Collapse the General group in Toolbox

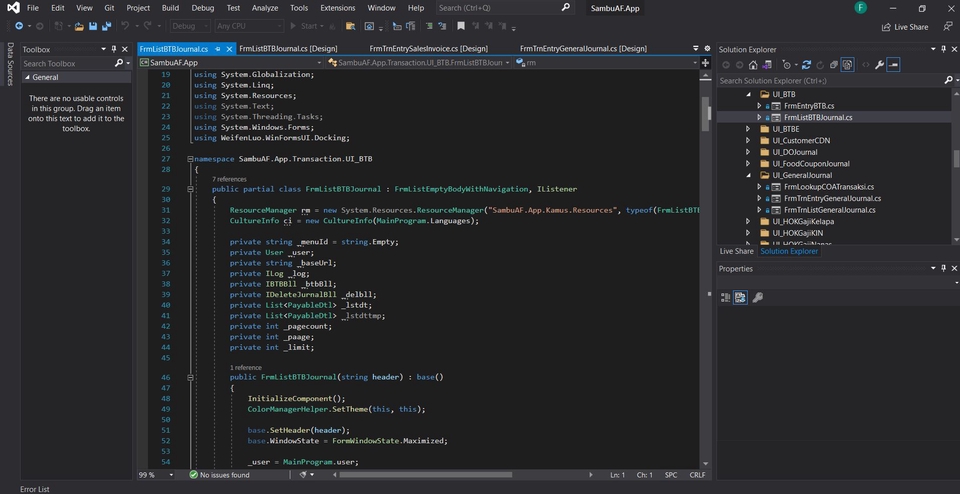click(28, 78)
